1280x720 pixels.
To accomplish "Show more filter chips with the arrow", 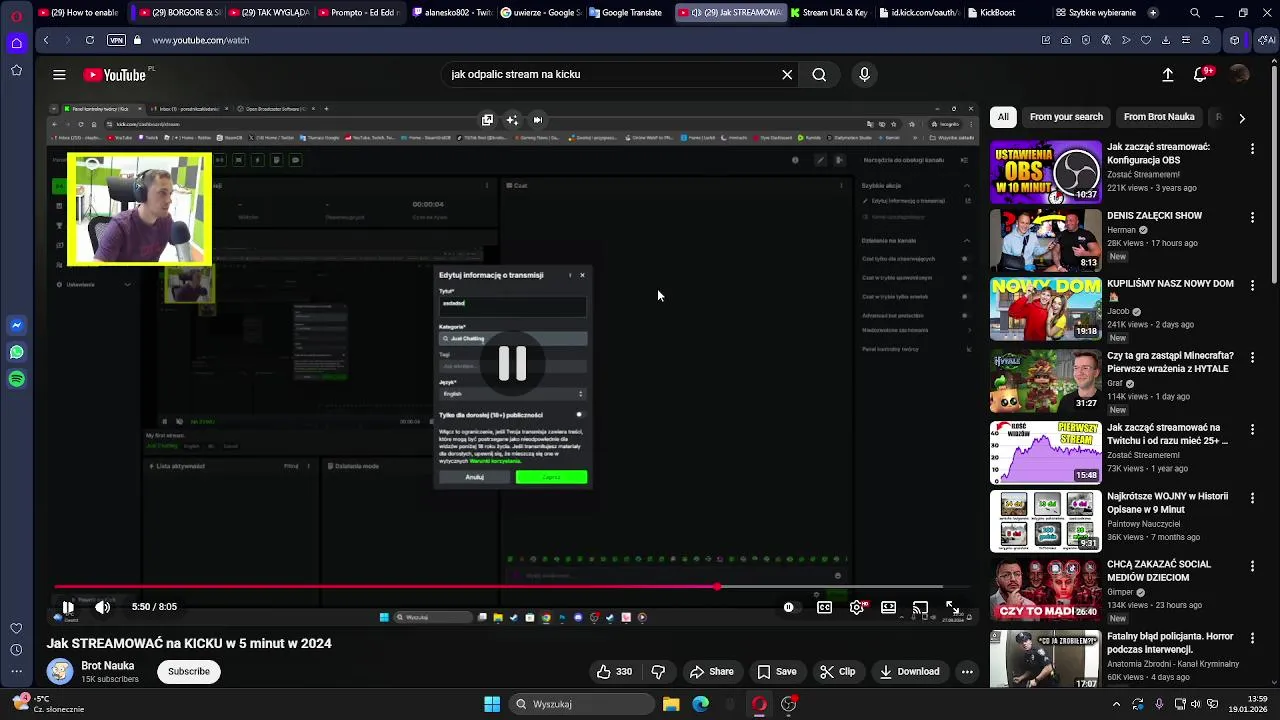I will pos(1241,117).
